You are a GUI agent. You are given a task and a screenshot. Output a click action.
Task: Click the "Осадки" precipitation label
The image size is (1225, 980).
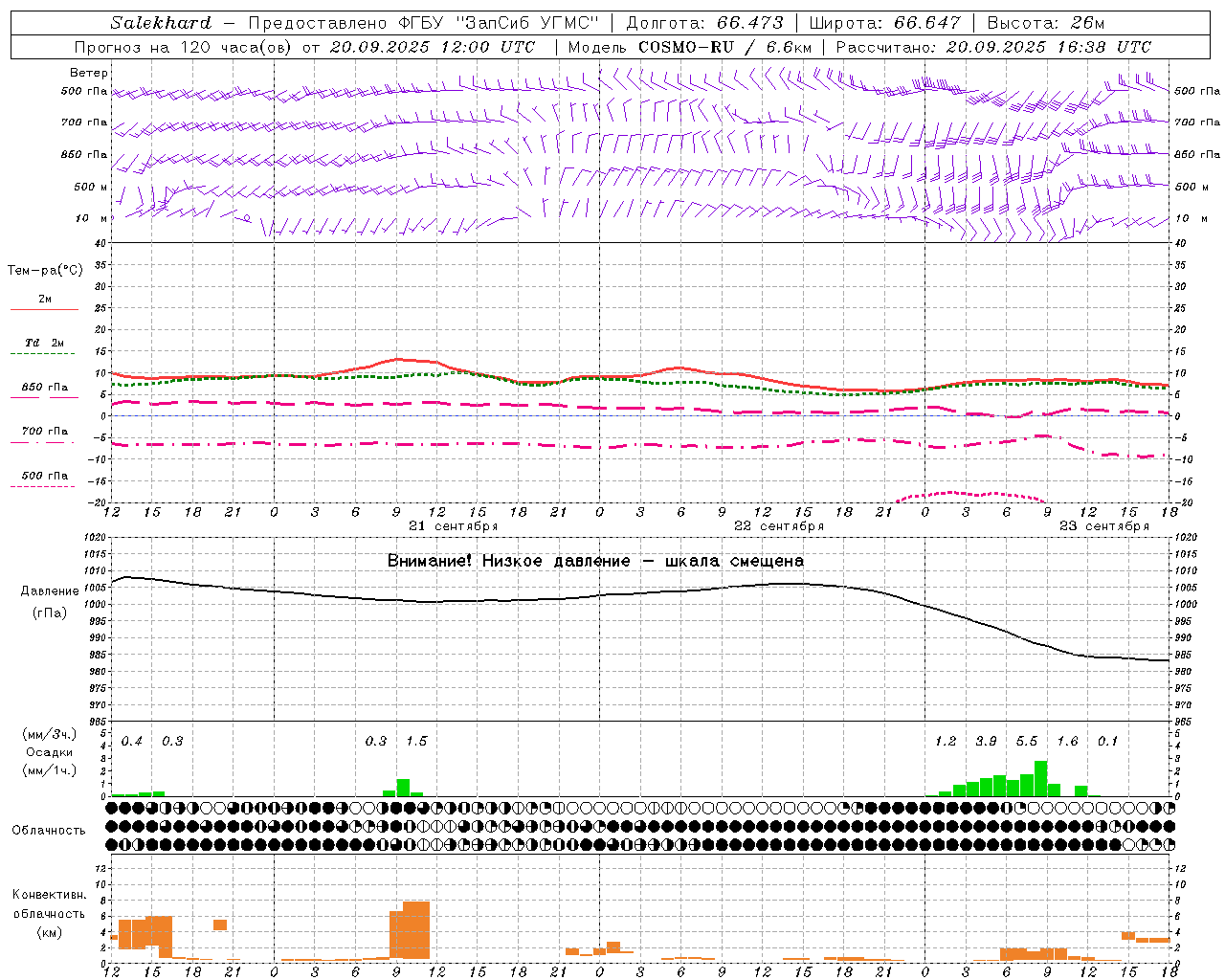[49, 752]
